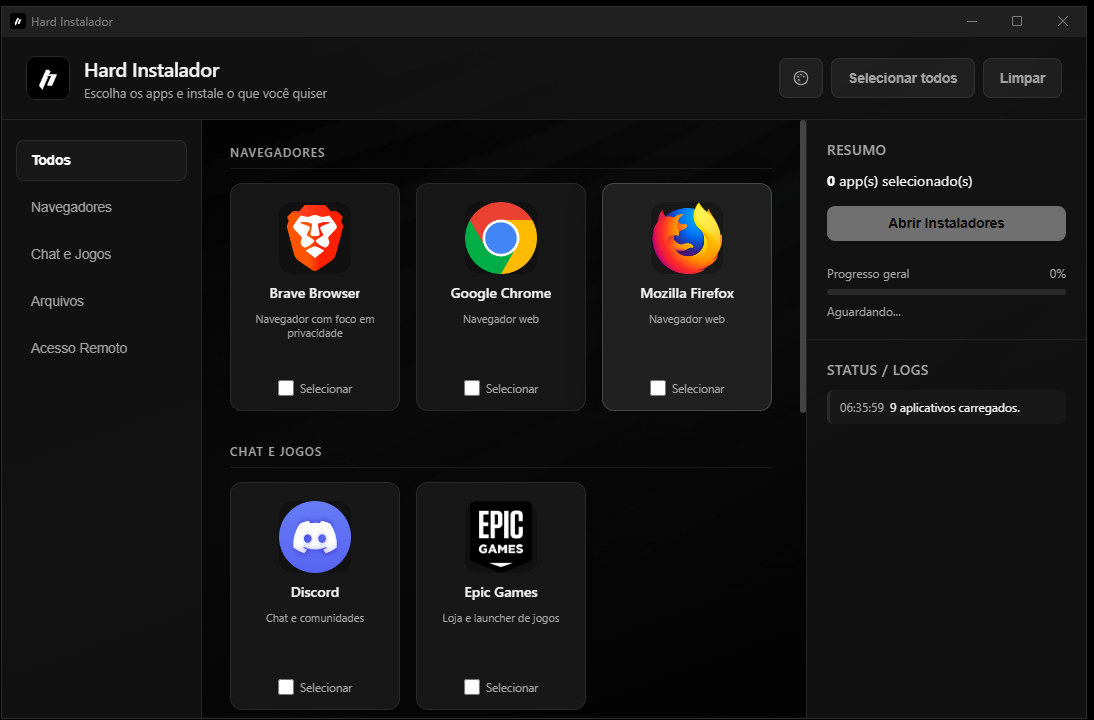Viewport: 1094px width, 720px height.
Task: Check the Epic Games Selecionar checkbox
Action: (x=472, y=687)
